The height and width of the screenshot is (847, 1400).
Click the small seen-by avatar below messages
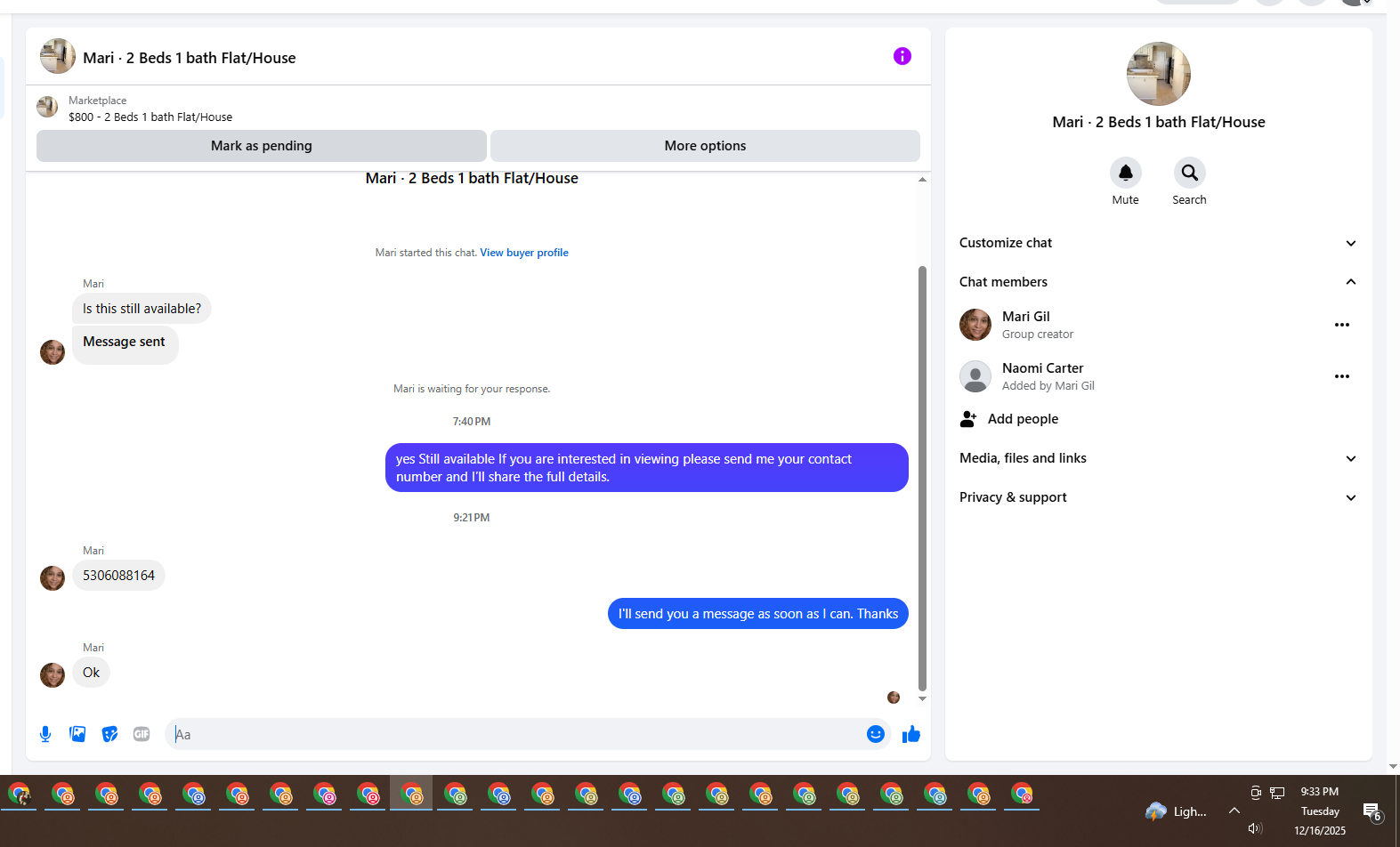pyautogui.click(x=894, y=698)
